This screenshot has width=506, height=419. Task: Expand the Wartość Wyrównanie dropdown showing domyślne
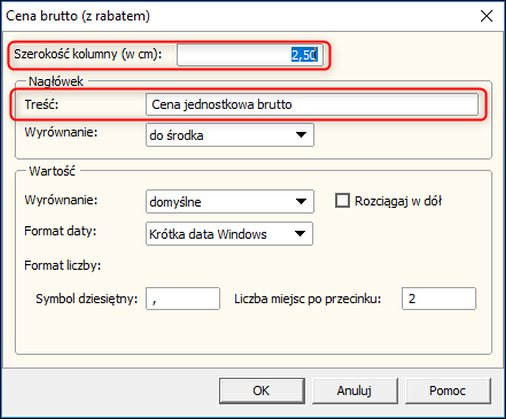(x=230, y=201)
